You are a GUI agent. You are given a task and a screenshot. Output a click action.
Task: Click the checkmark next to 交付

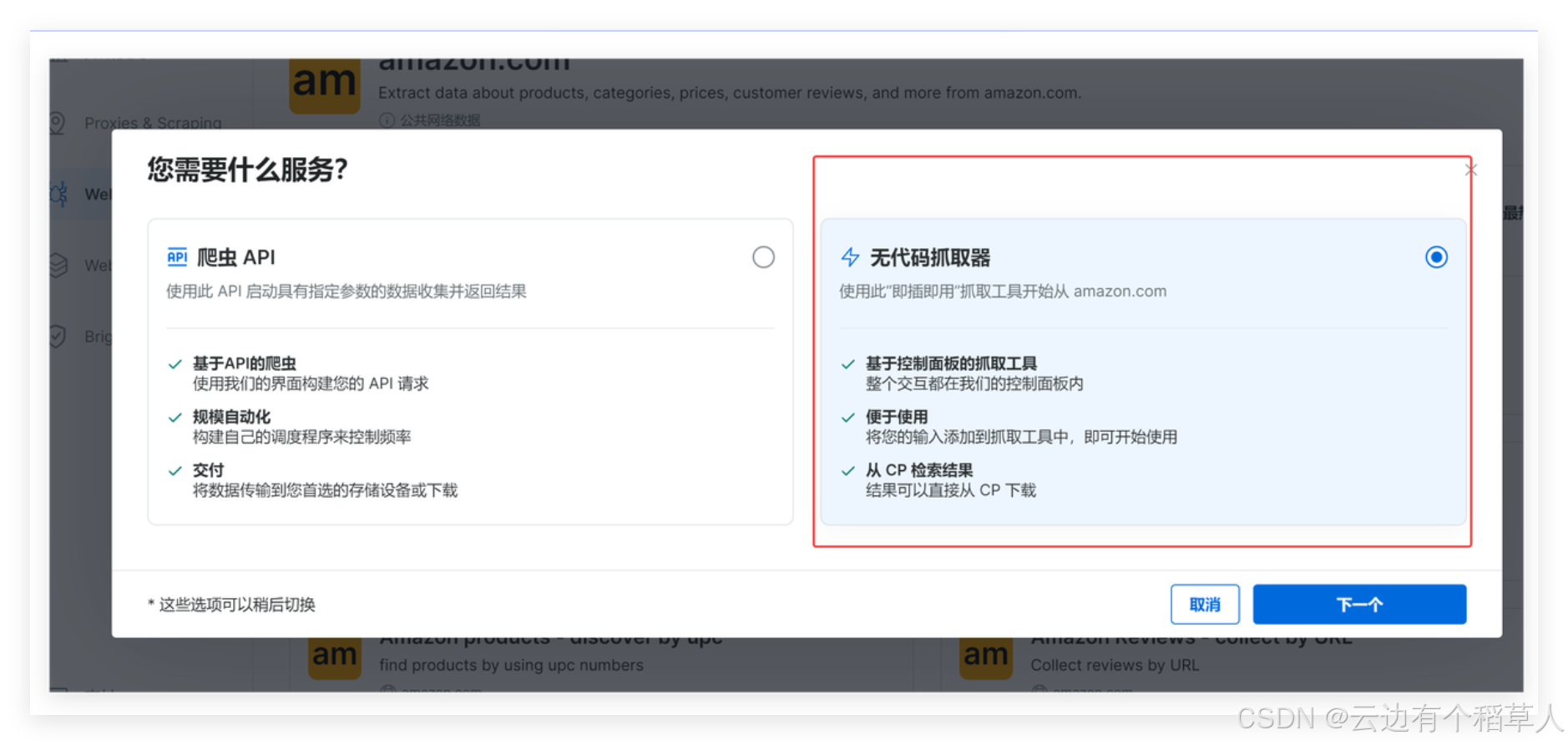[x=175, y=471]
